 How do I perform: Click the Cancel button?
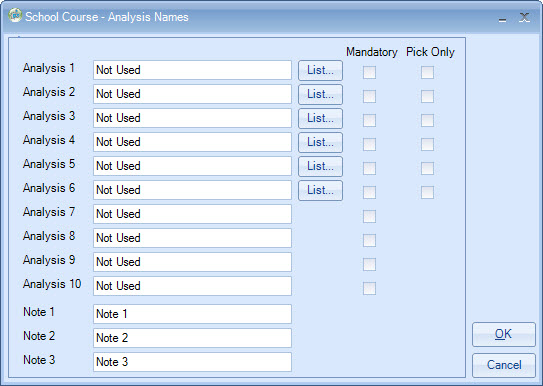[x=504, y=365]
